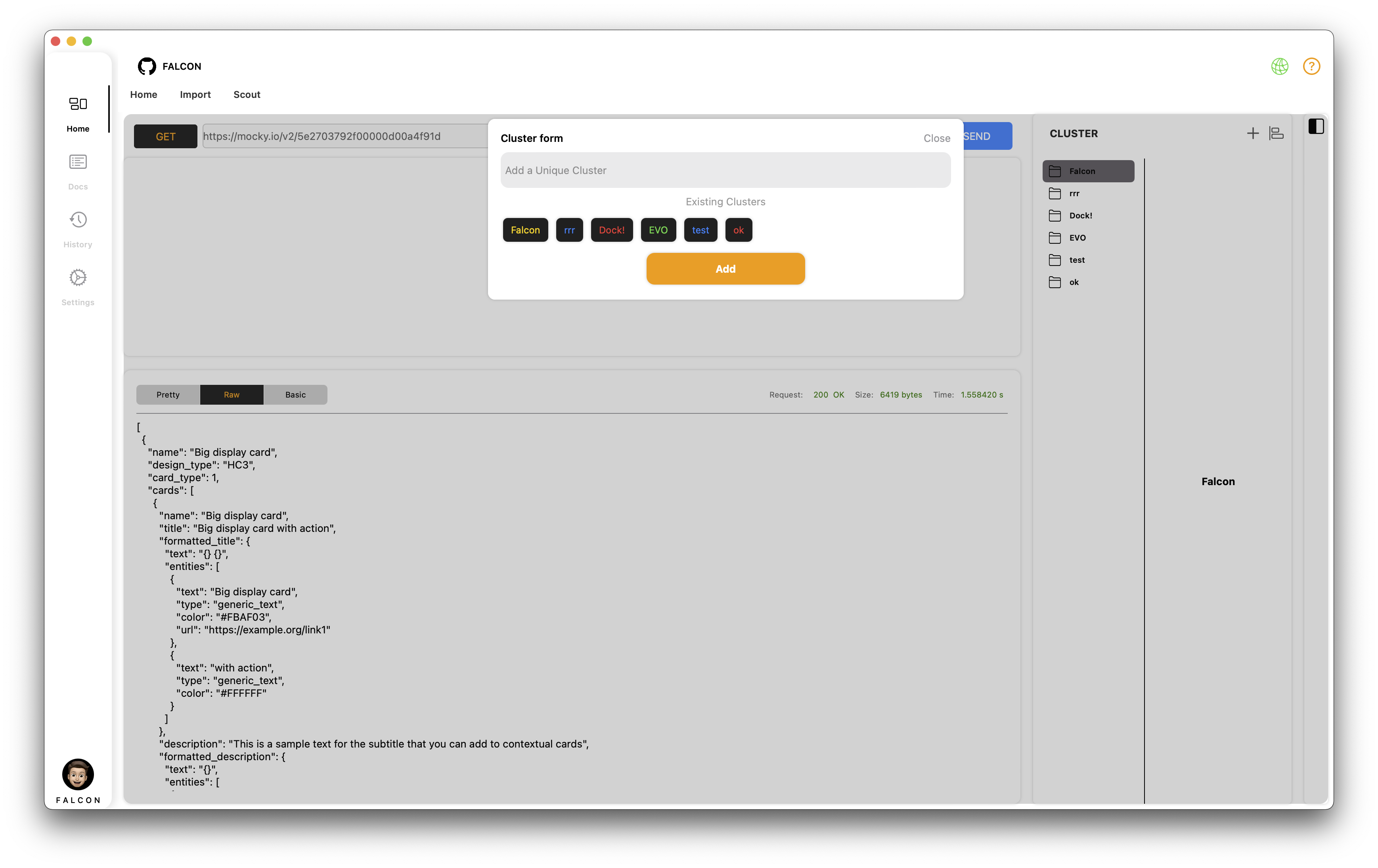Click the globe icon in the header
The height and width of the screenshot is (868, 1378).
point(1280,66)
